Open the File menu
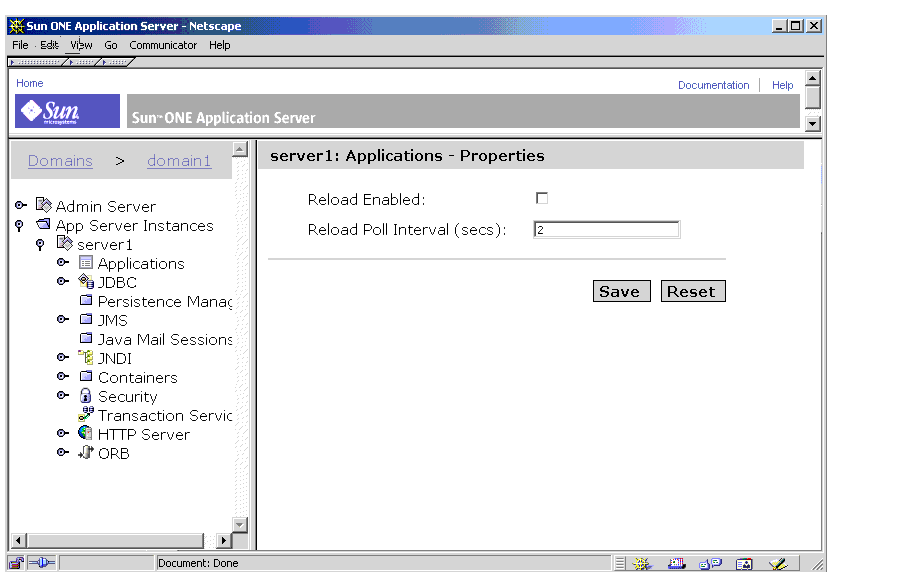The image size is (917, 573). click(x=20, y=45)
